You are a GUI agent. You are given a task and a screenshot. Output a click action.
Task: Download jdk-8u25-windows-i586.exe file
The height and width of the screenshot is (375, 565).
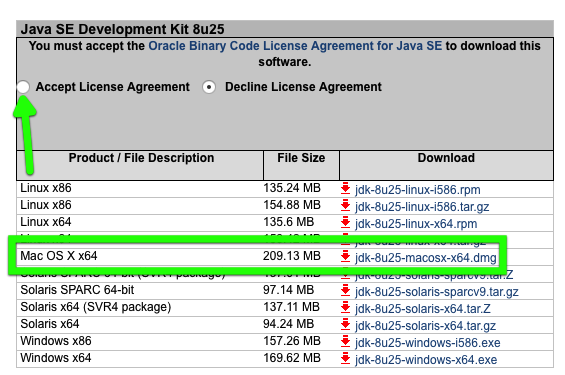pyautogui.click(x=427, y=343)
